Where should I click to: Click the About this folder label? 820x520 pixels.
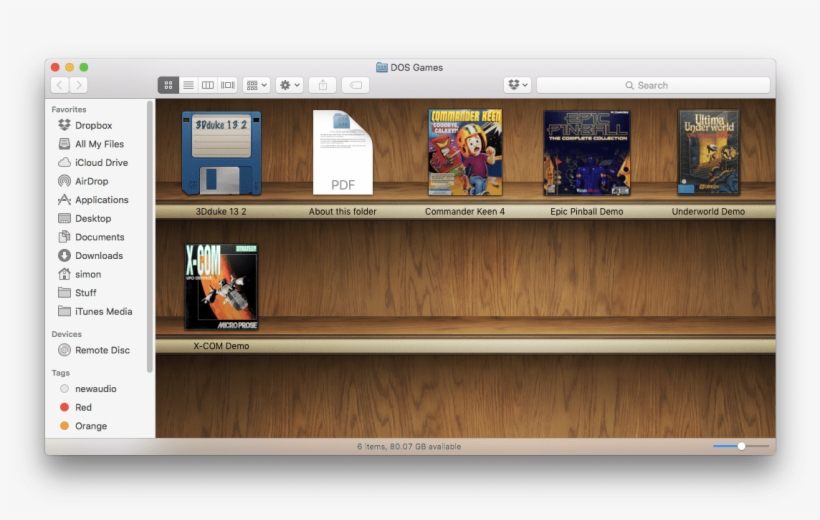[x=343, y=211]
